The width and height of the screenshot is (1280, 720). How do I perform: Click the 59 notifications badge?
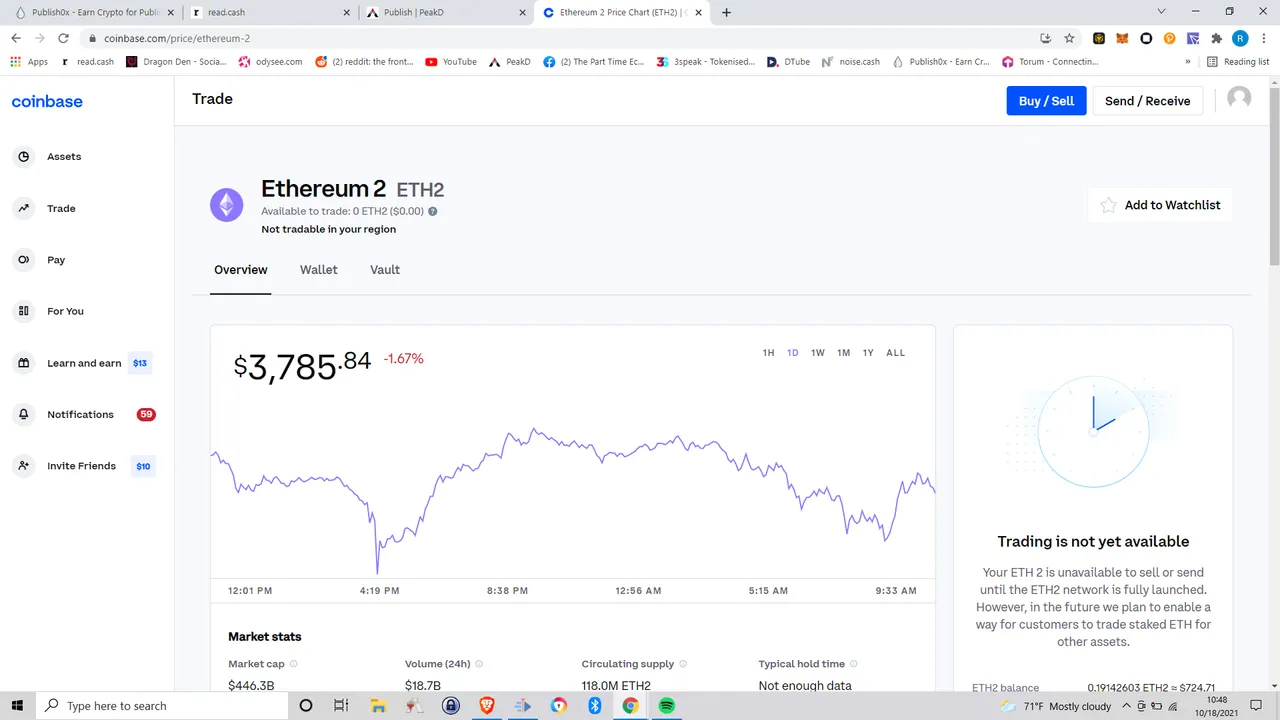(146, 415)
